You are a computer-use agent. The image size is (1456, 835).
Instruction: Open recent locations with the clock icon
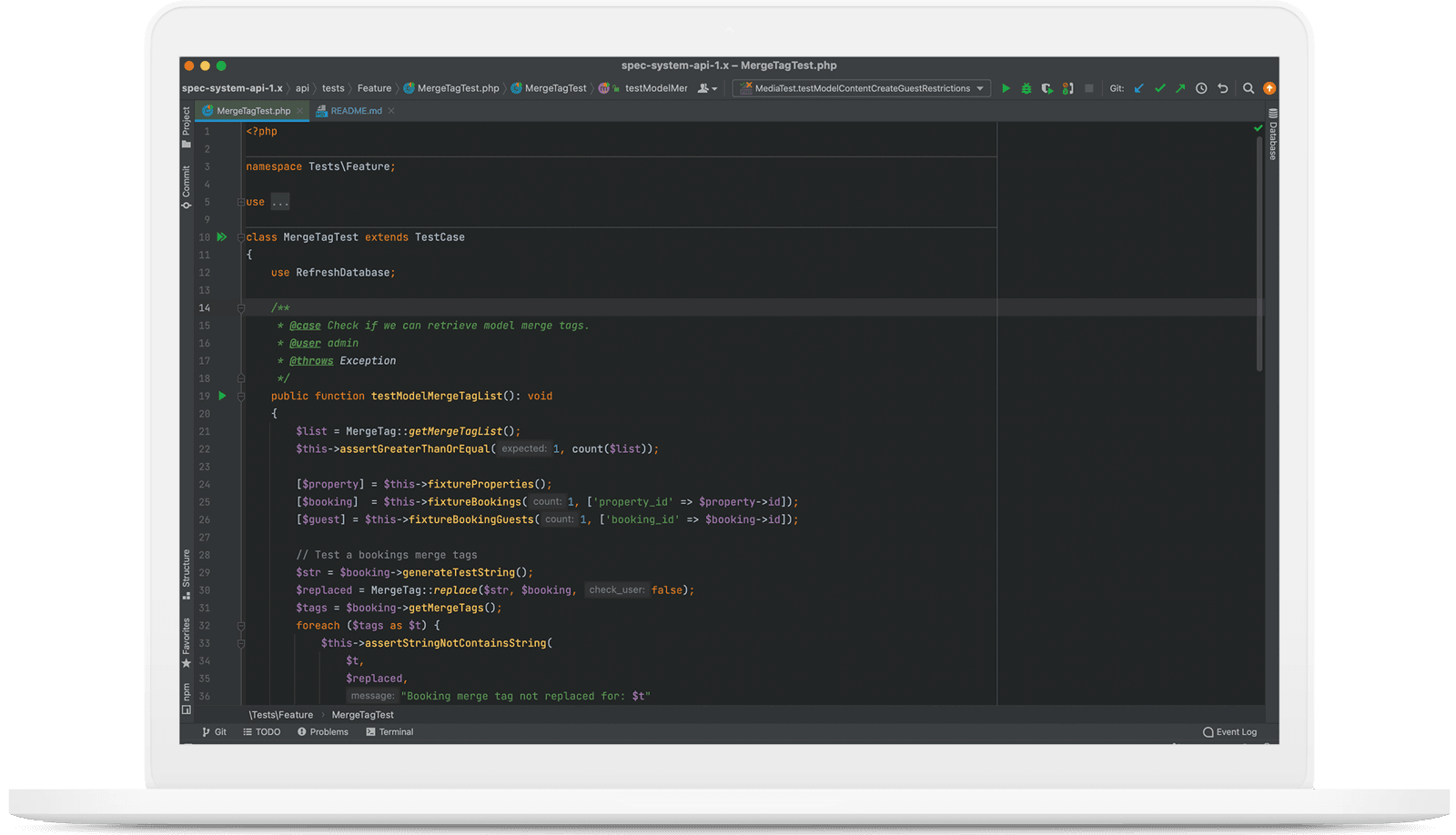[1201, 88]
